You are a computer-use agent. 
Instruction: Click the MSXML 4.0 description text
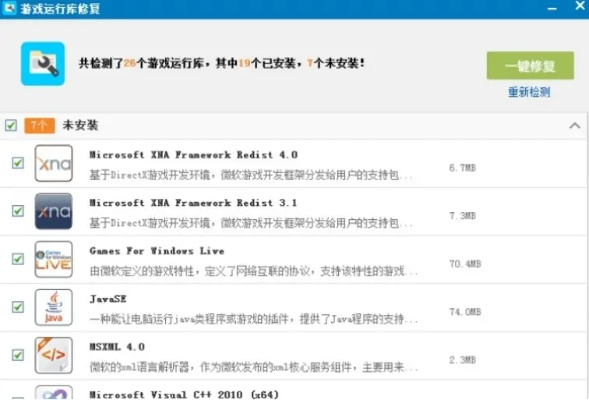(254, 367)
